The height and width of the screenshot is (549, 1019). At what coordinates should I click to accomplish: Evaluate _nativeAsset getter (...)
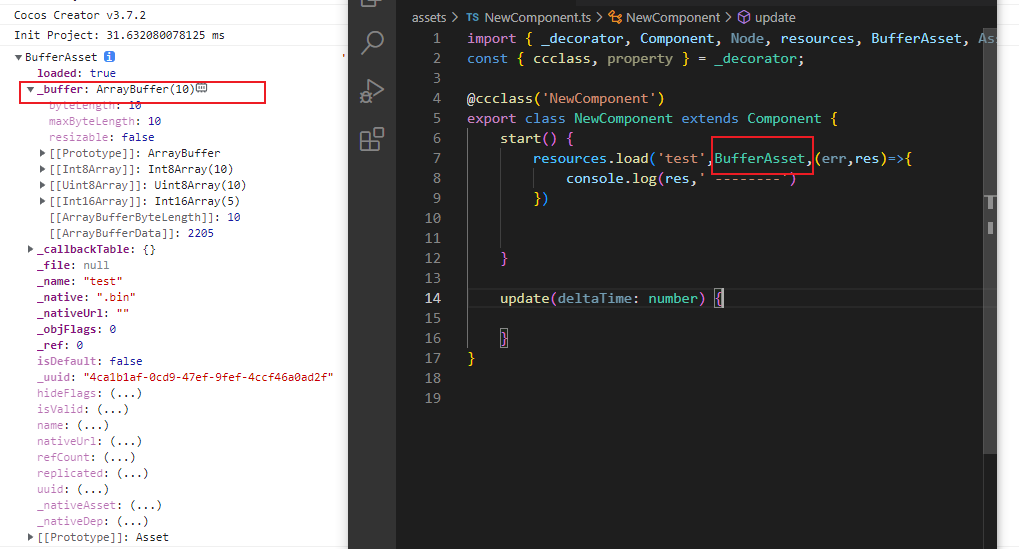pos(146,505)
